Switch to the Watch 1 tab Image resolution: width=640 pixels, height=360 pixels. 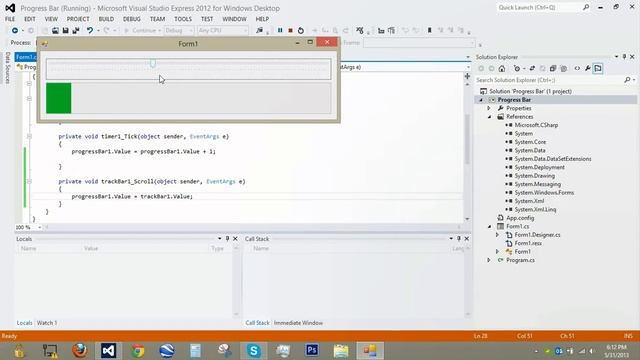(x=47, y=323)
